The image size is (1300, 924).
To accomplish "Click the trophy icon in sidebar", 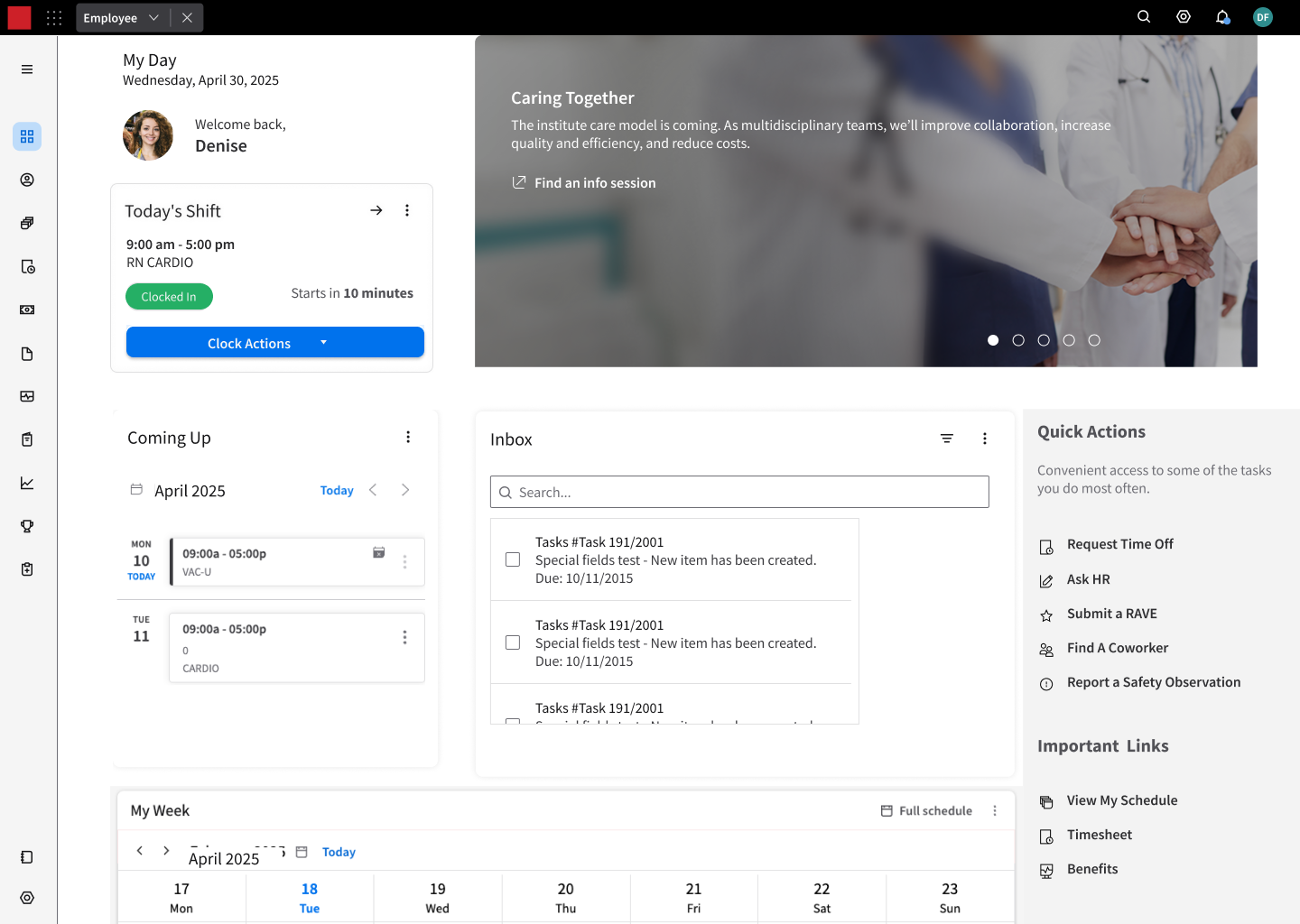I will click(x=27, y=526).
